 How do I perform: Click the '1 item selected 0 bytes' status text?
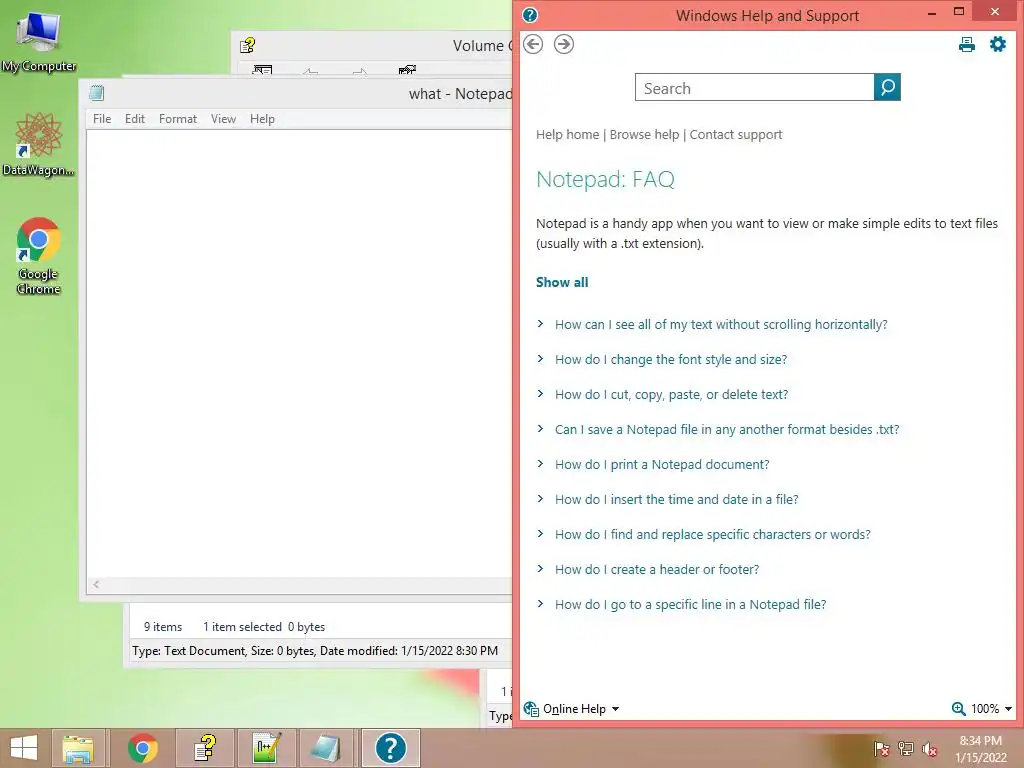(264, 627)
